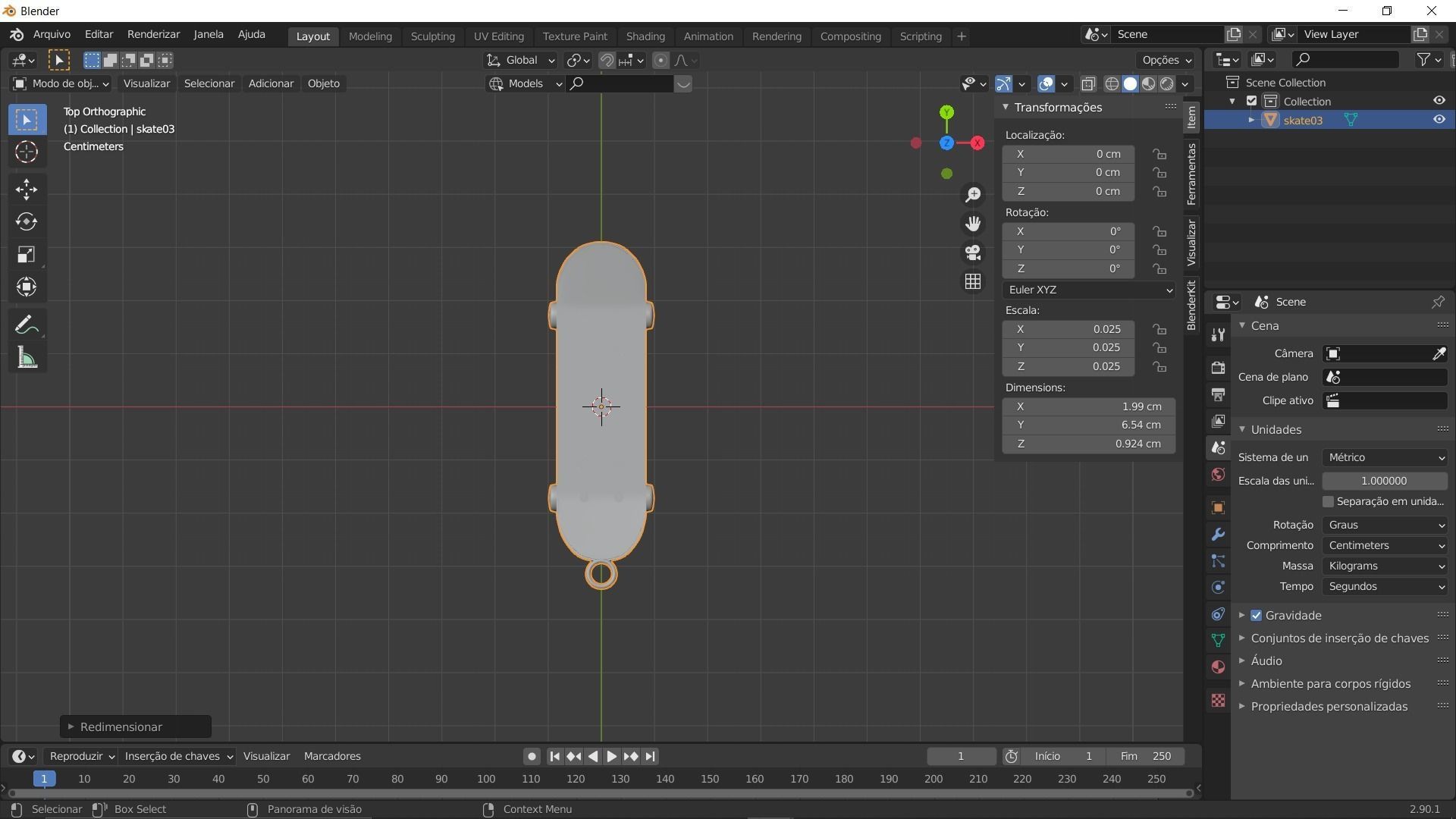Select the Scale tool
The image size is (1456, 819).
pyautogui.click(x=27, y=255)
